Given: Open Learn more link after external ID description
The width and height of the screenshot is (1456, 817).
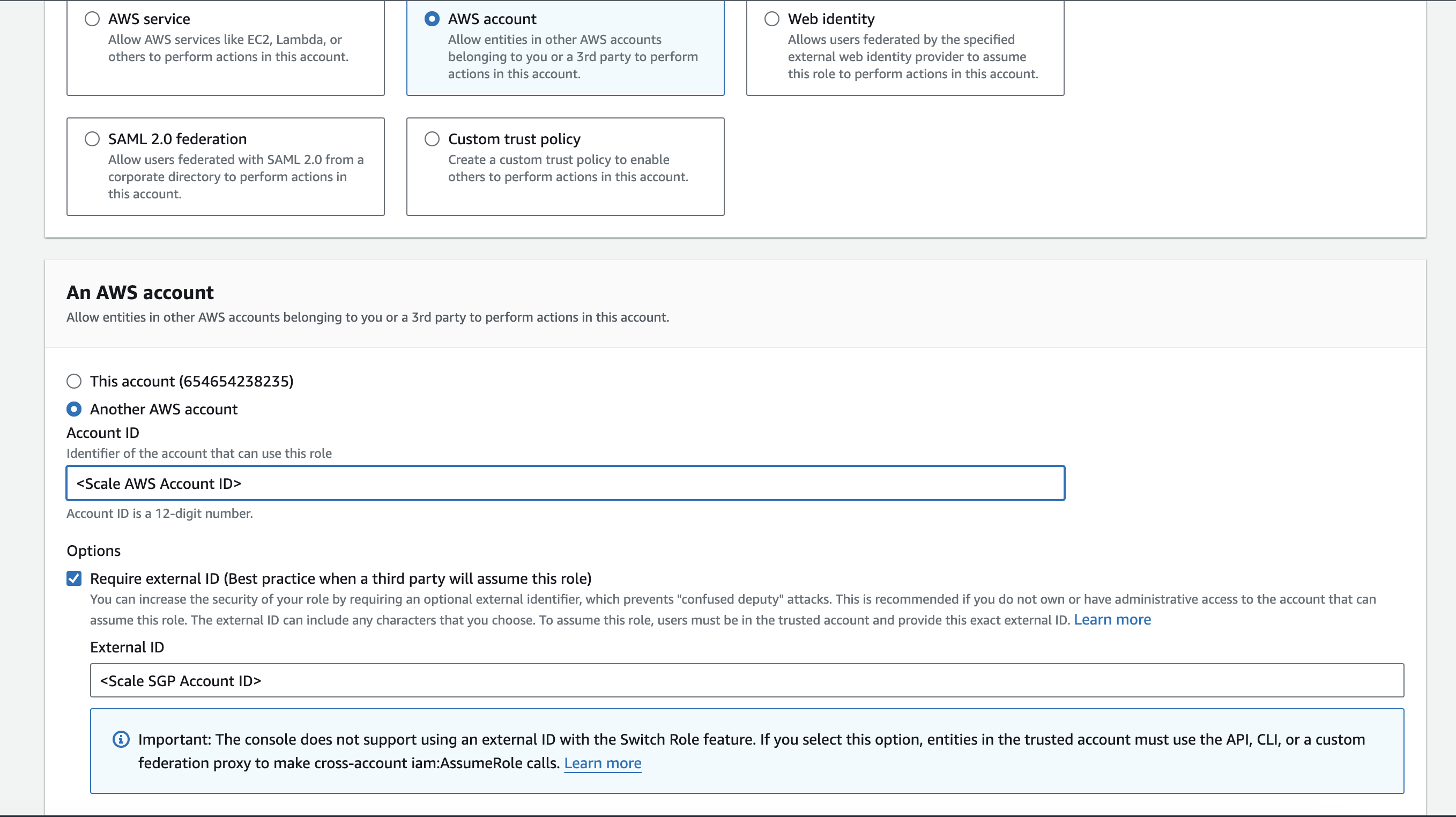Looking at the screenshot, I should pyautogui.click(x=1112, y=620).
